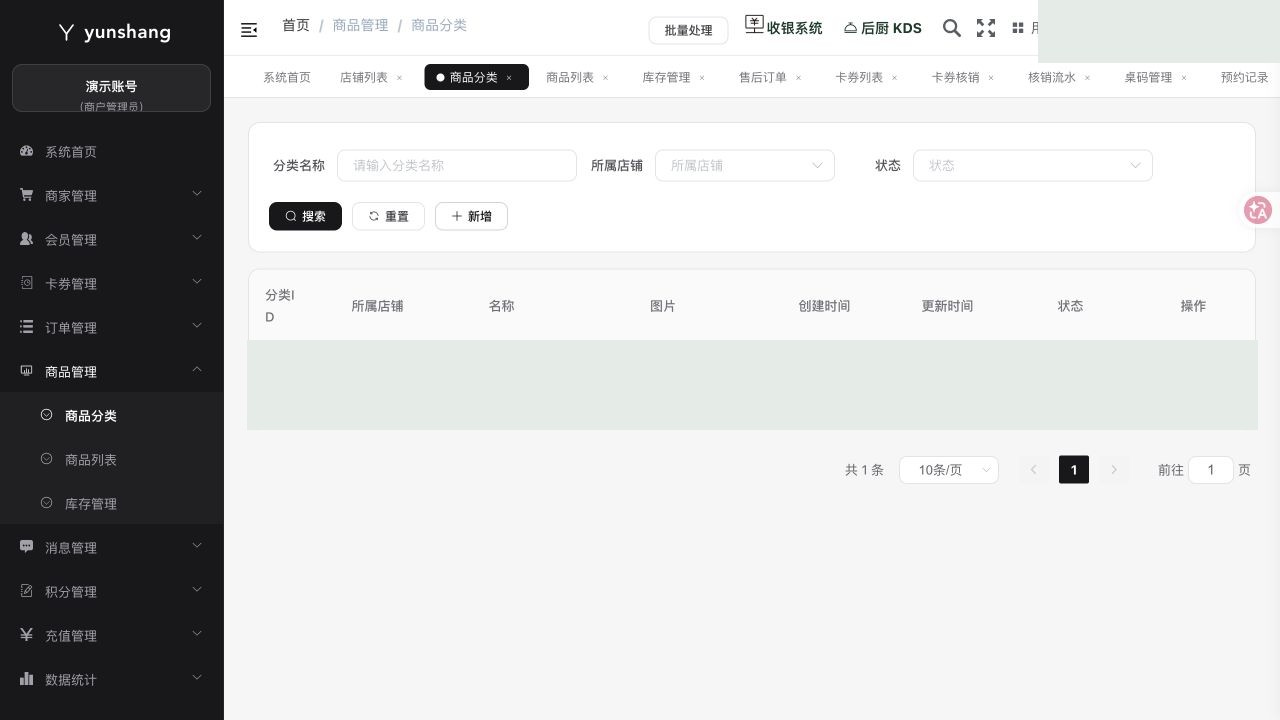Screen dimensions: 1280x720
Task: Click the 卡券管理 coupon icon
Action: [x=27, y=283]
